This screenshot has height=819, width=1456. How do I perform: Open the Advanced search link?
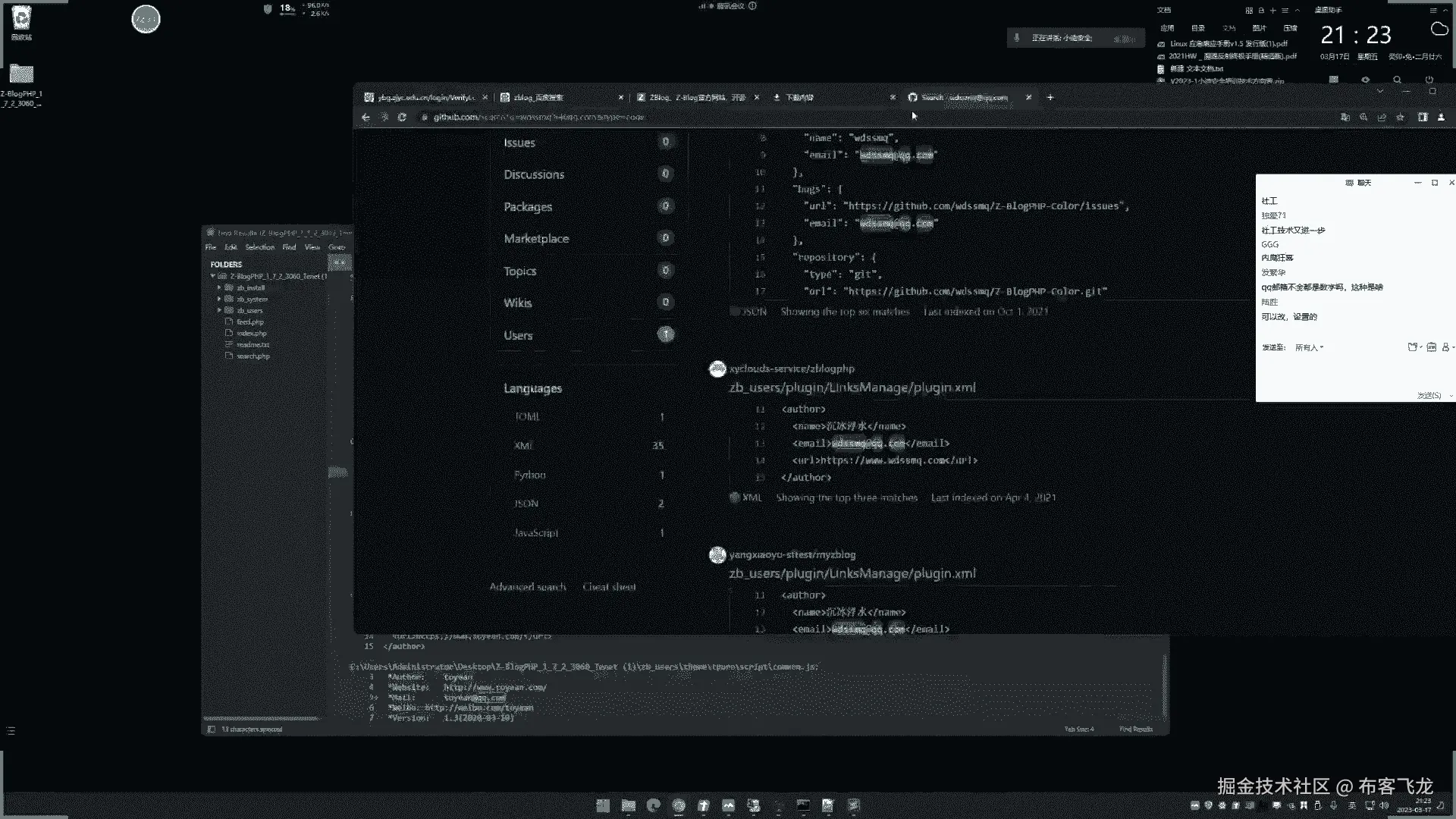[x=527, y=587]
